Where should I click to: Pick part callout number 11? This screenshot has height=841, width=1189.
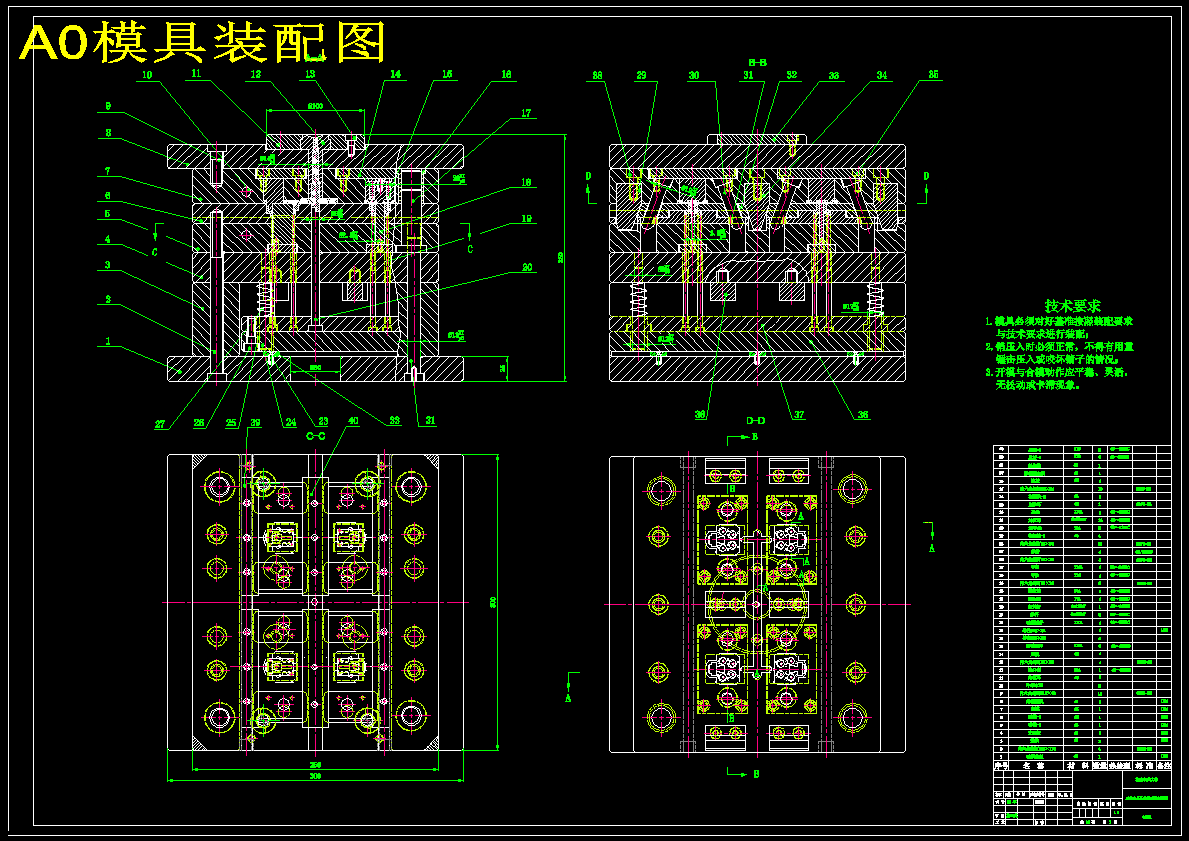point(196,74)
